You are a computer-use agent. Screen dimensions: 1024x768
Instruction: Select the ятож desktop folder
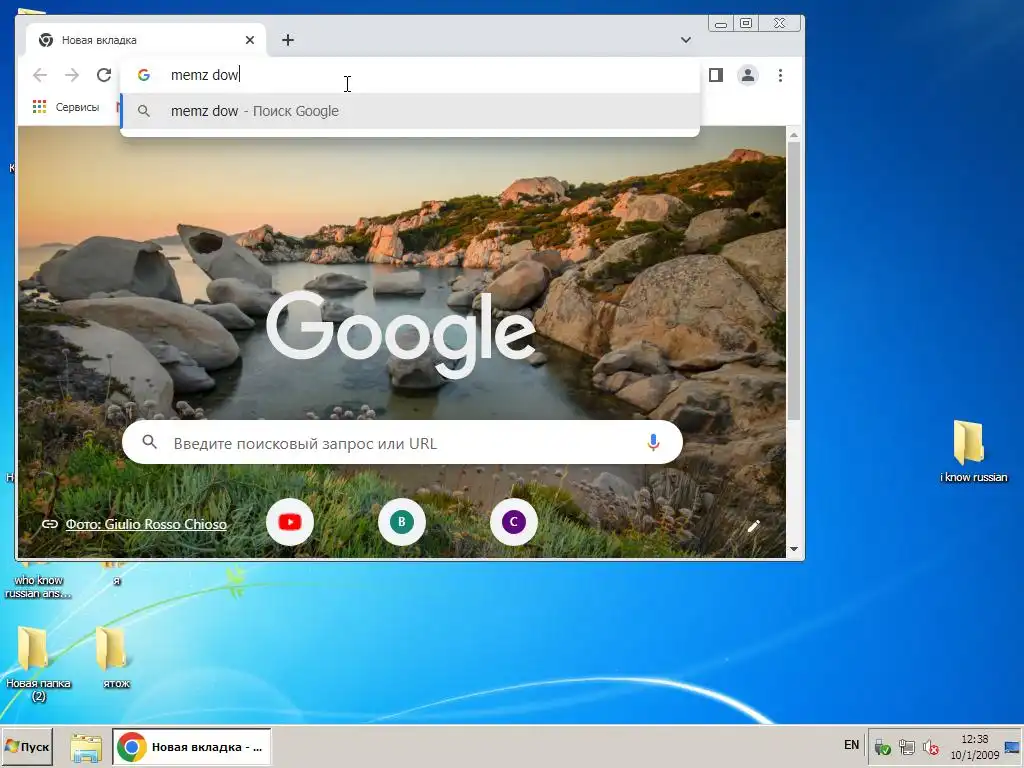(x=116, y=658)
